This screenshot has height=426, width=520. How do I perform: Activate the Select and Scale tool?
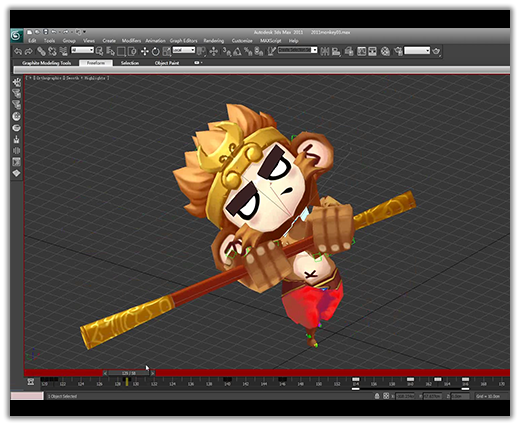[x=166, y=51]
